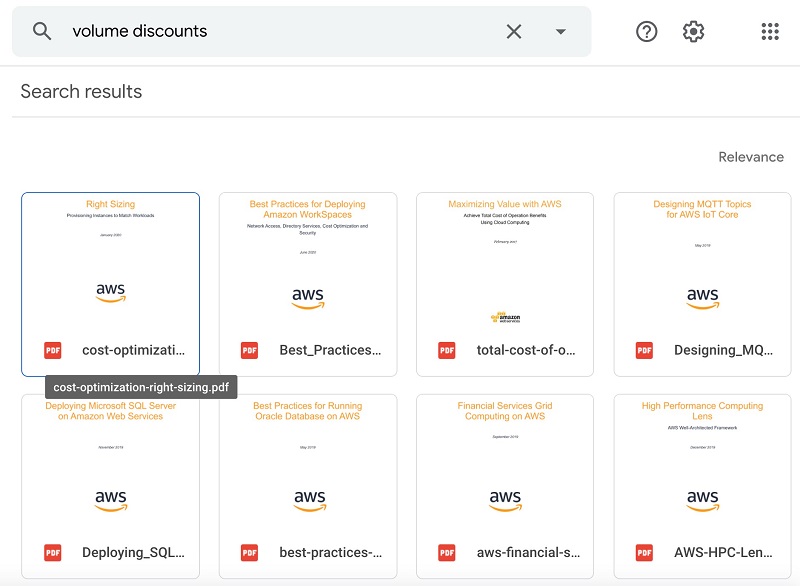The image size is (800, 586).
Task: Click PDF icon beside aws-financial-s... file
Action: [447, 553]
